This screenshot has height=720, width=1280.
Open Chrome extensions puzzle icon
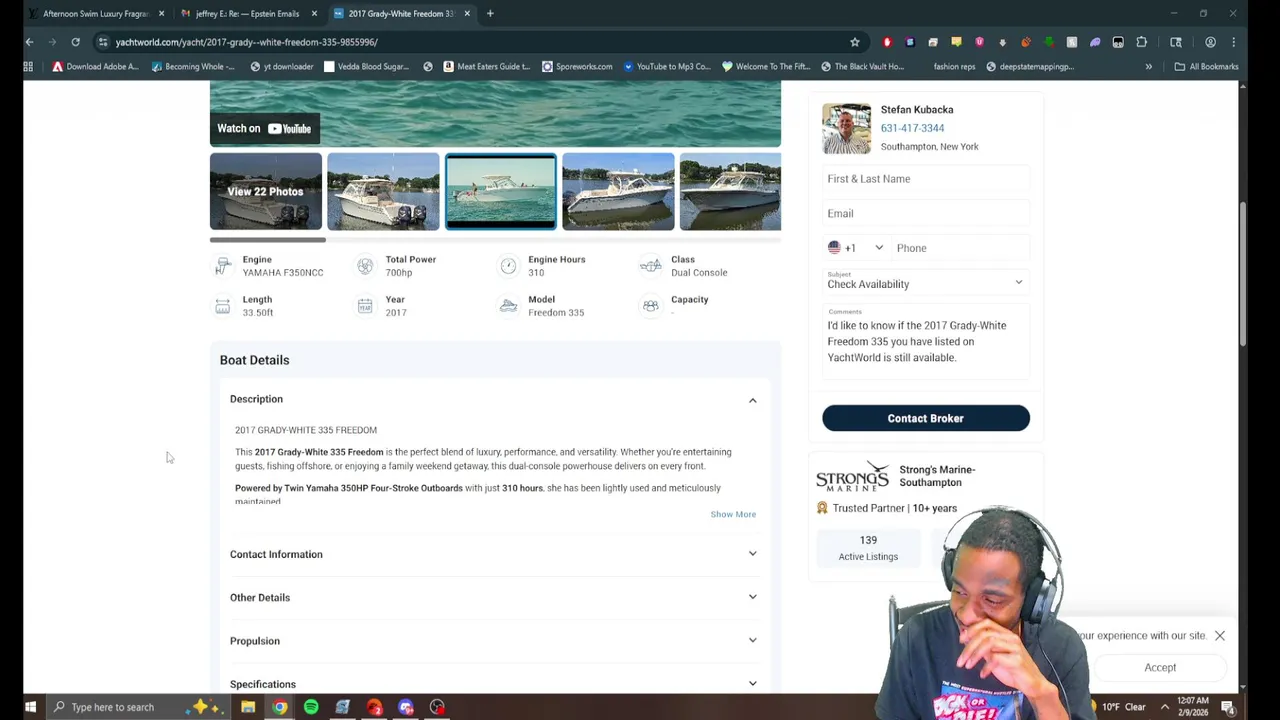tap(1142, 42)
